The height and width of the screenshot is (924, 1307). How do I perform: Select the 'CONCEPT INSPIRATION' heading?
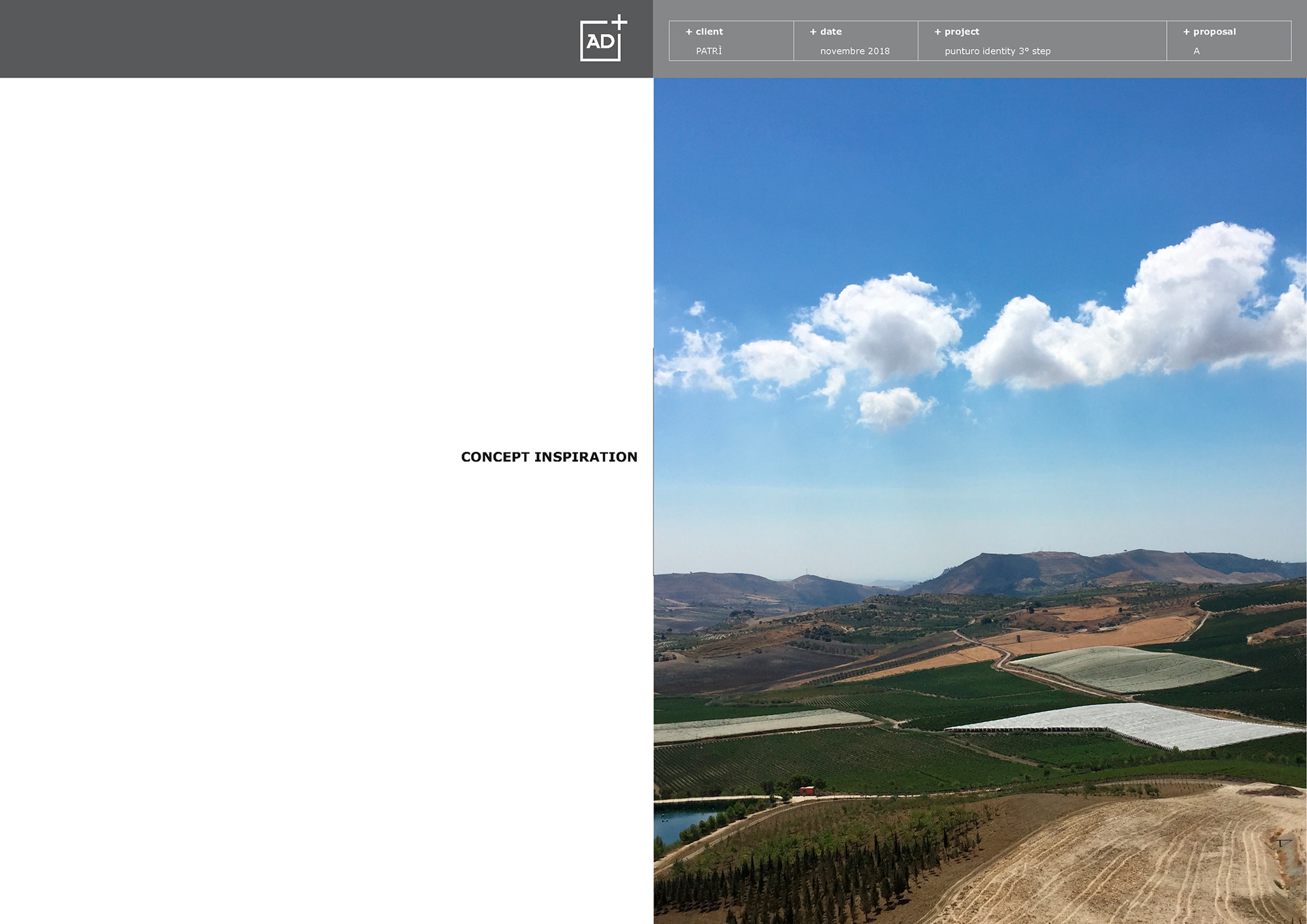click(x=549, y=457)
